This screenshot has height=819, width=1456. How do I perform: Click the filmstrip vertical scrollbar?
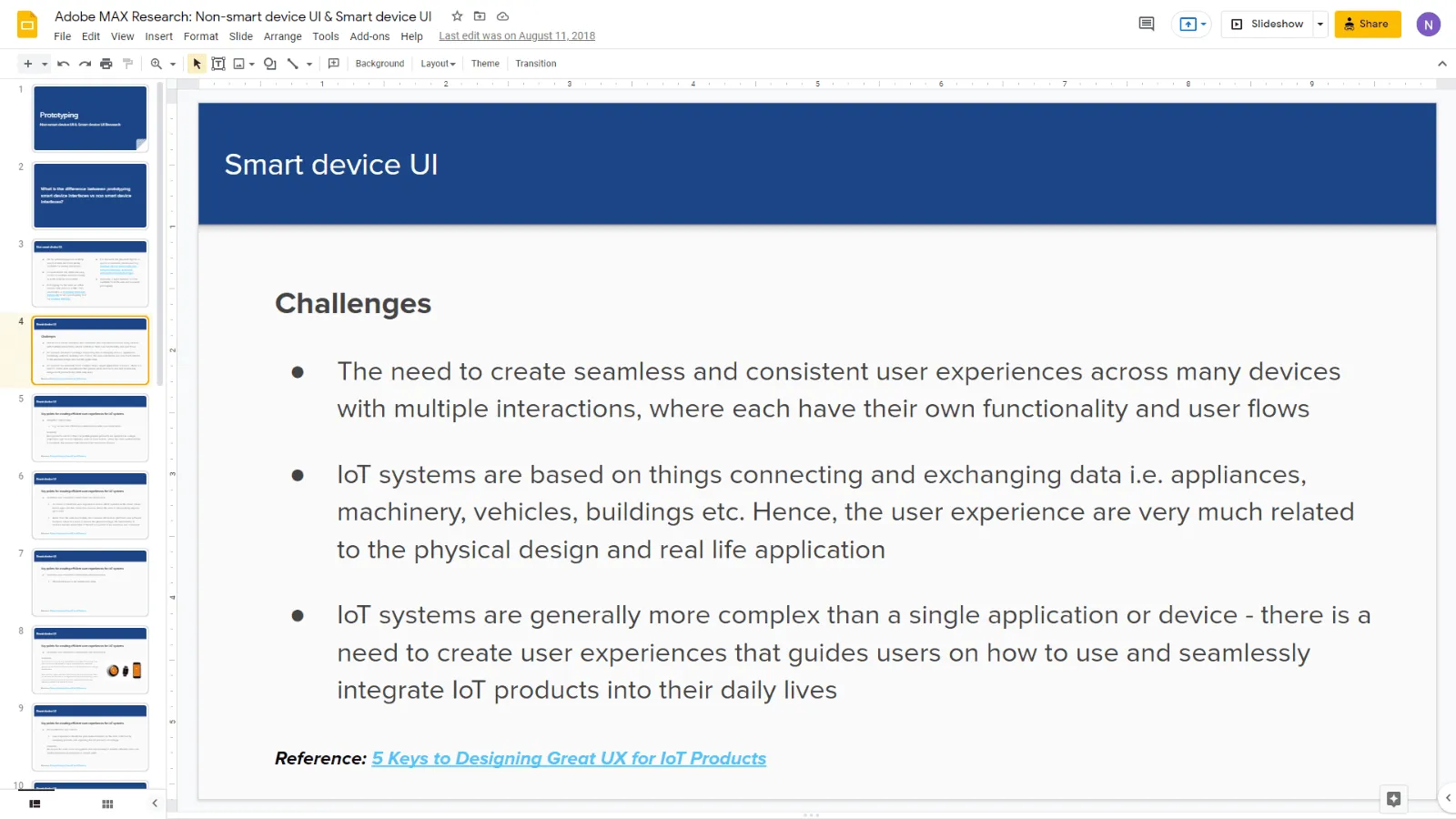point(160,235)
